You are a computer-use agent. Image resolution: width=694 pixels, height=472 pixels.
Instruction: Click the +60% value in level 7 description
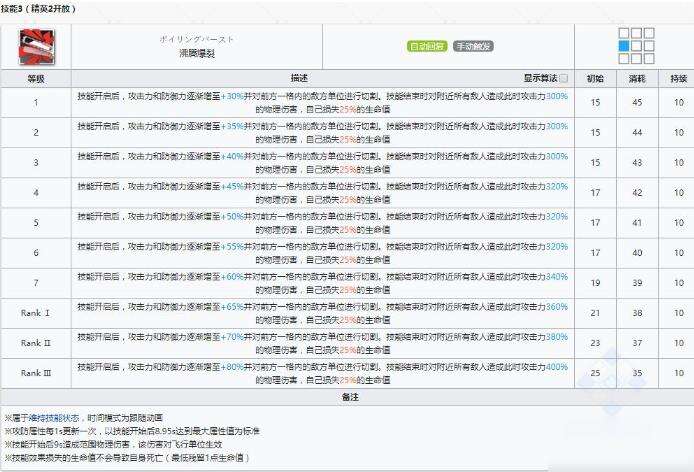(x=232, y=277)
